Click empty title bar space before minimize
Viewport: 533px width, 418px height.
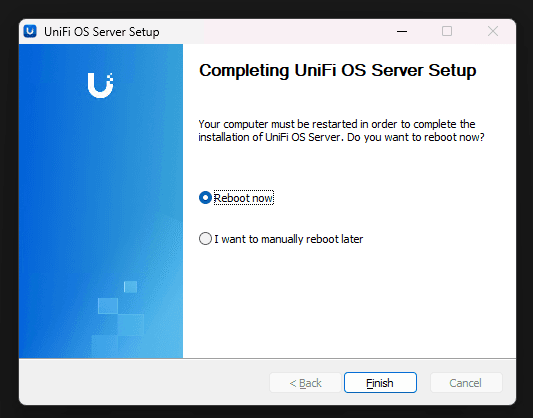(272, 32)
